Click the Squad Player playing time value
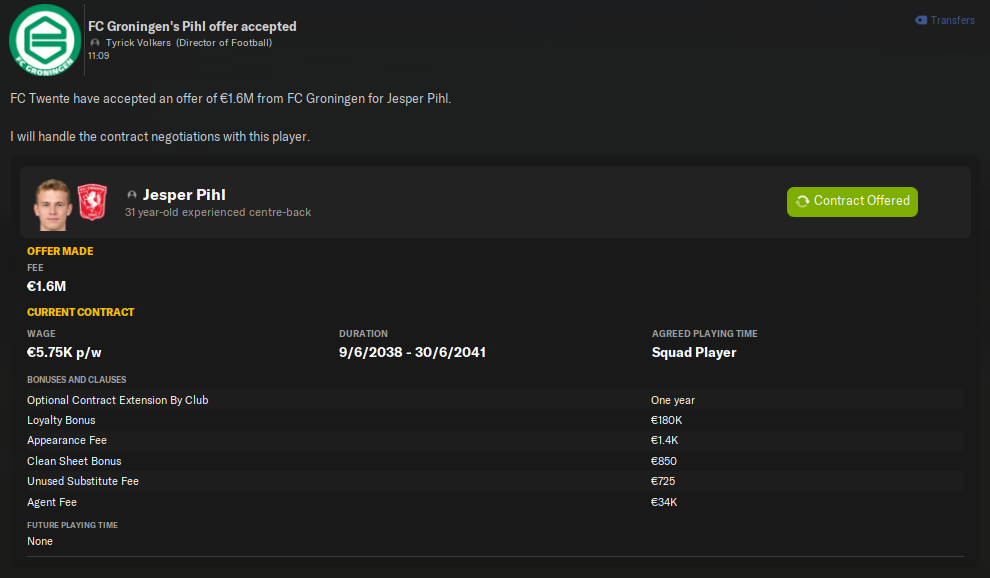 pos(694,352)
